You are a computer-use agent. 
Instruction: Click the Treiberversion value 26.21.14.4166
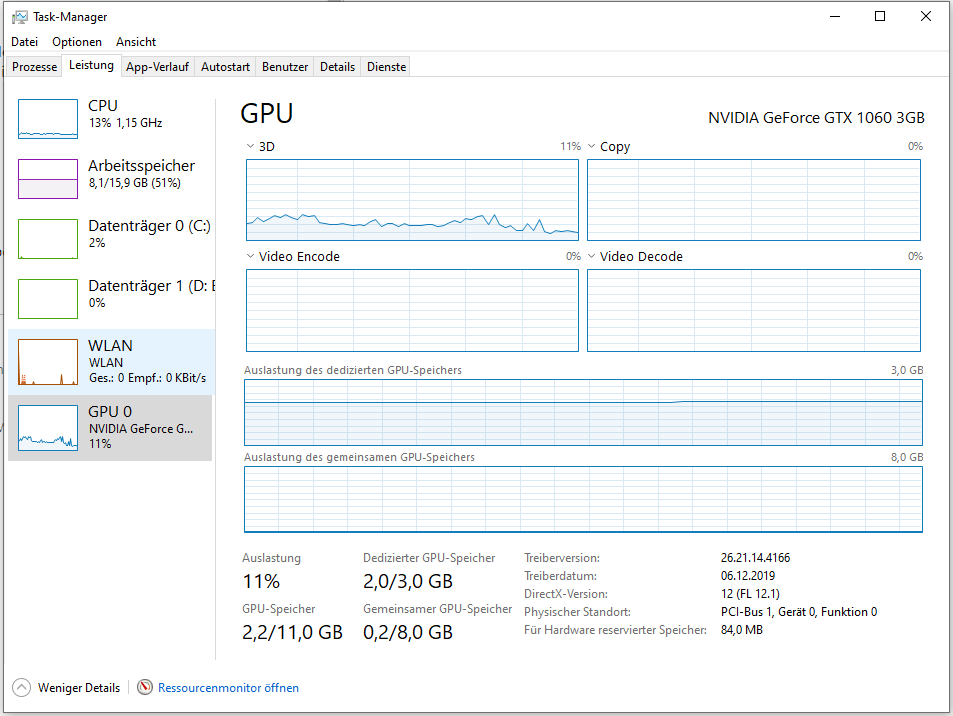point(755,558)
